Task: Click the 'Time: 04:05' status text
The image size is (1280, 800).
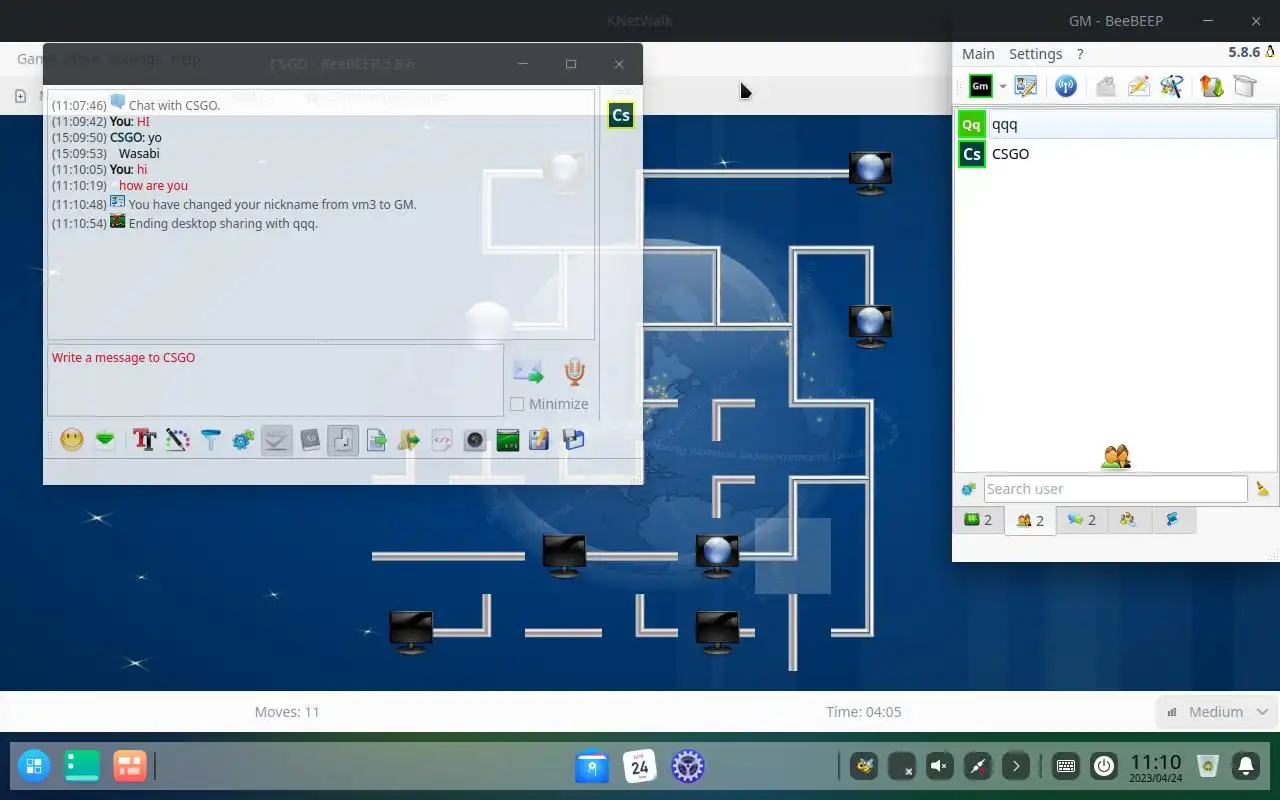Action: point(864,712)
